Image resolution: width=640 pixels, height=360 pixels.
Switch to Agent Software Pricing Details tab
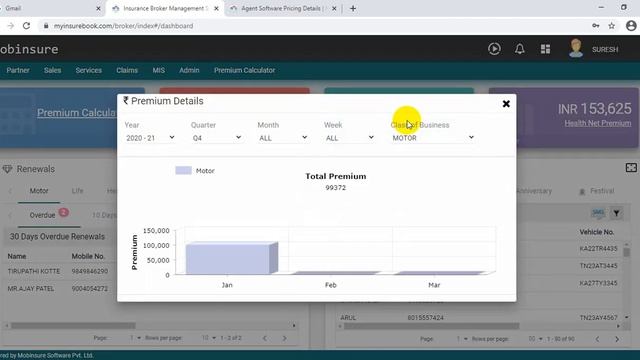282,8
